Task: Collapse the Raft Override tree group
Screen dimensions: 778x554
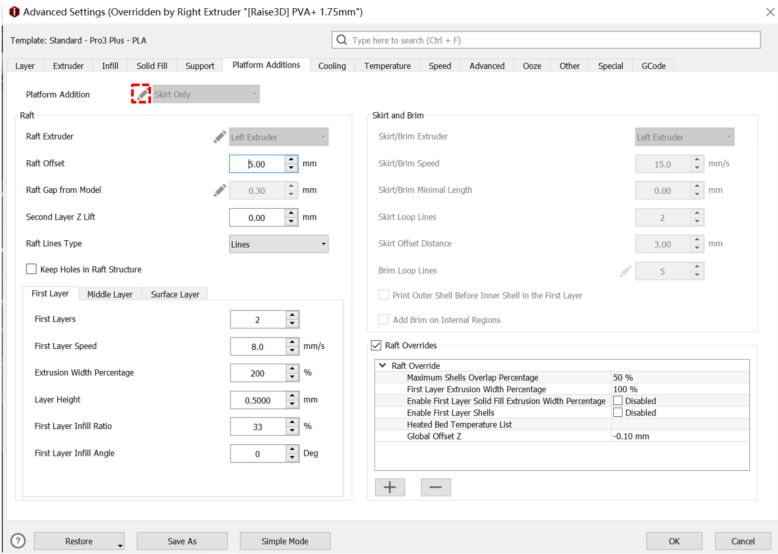Action: [x=382, y=366]
